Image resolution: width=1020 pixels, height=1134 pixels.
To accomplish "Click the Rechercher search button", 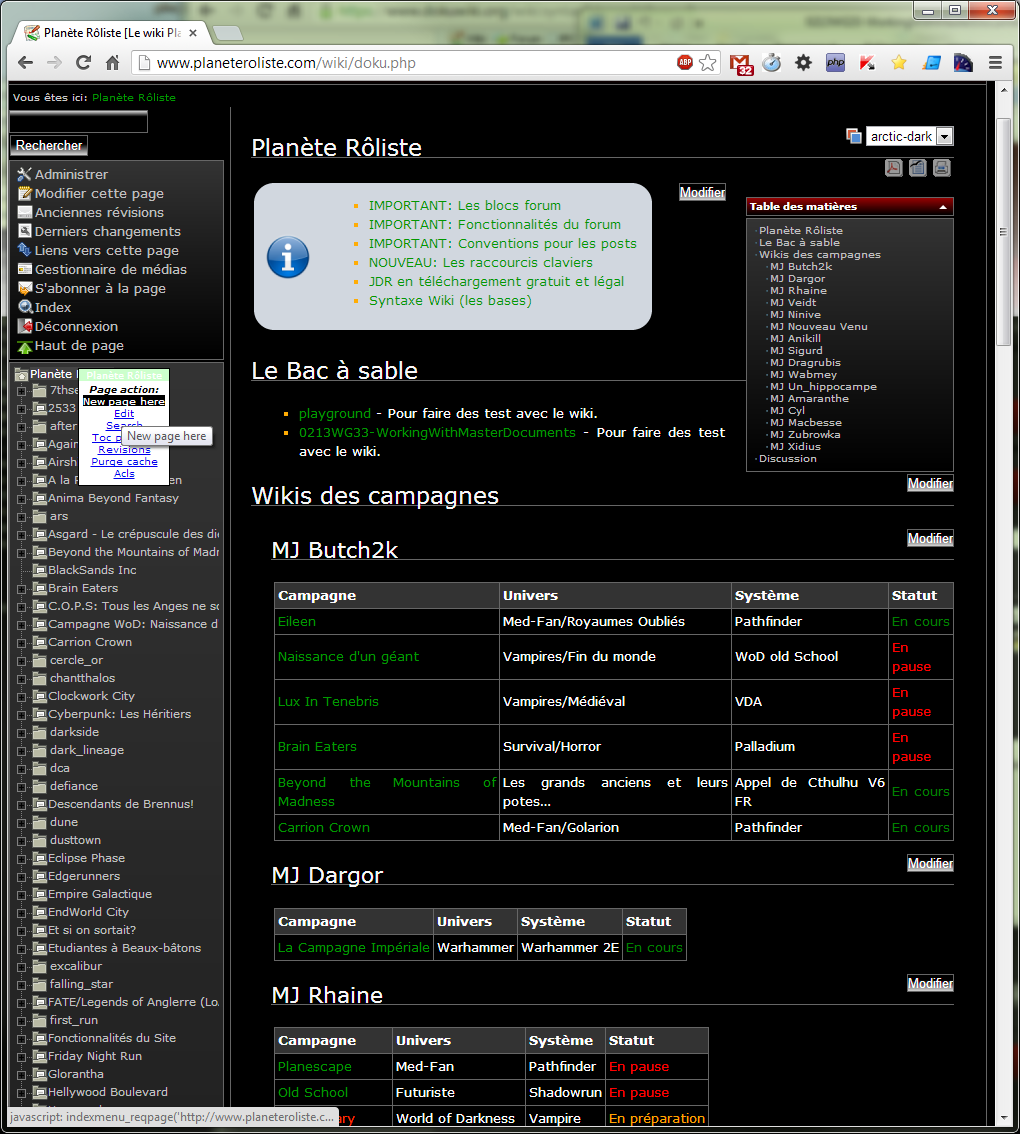I will click(49, 146).
